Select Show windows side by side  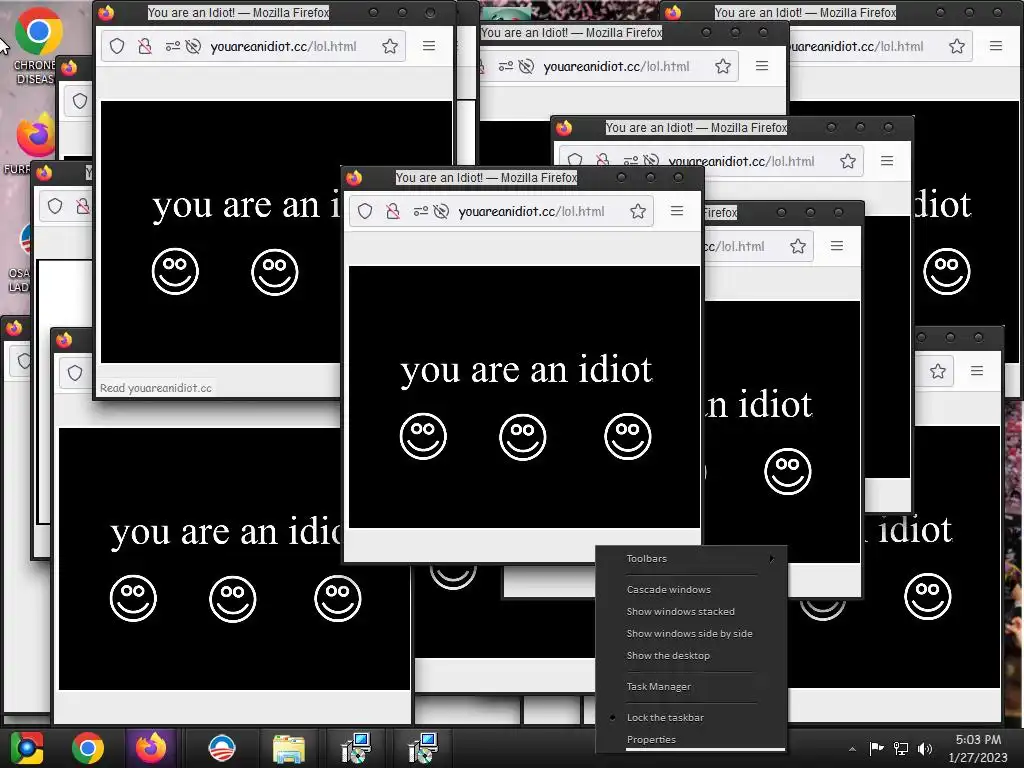689,633
